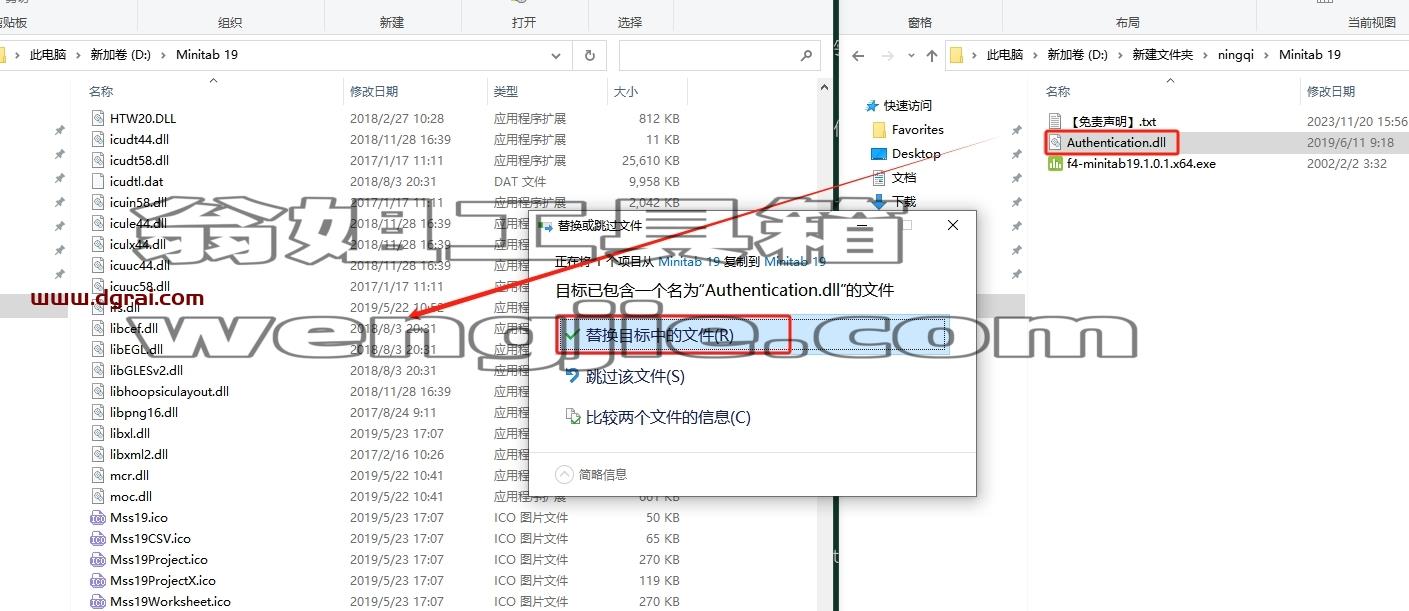1409x611 pixels.
Task: Click the mcr.dll file icon
Action: click(97, 475)
